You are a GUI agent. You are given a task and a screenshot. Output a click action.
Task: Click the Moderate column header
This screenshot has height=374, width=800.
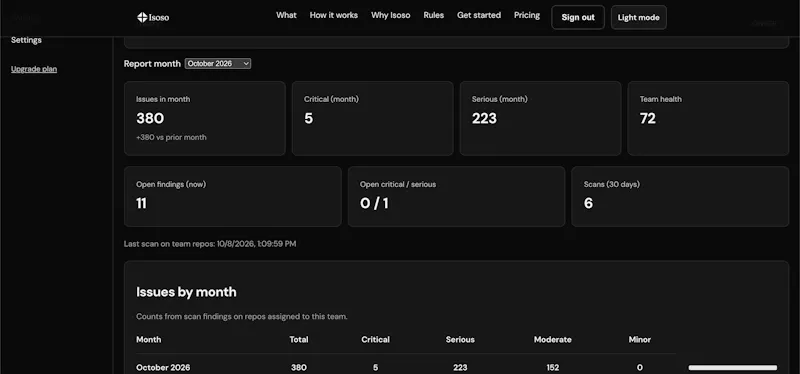click(553, 339)
